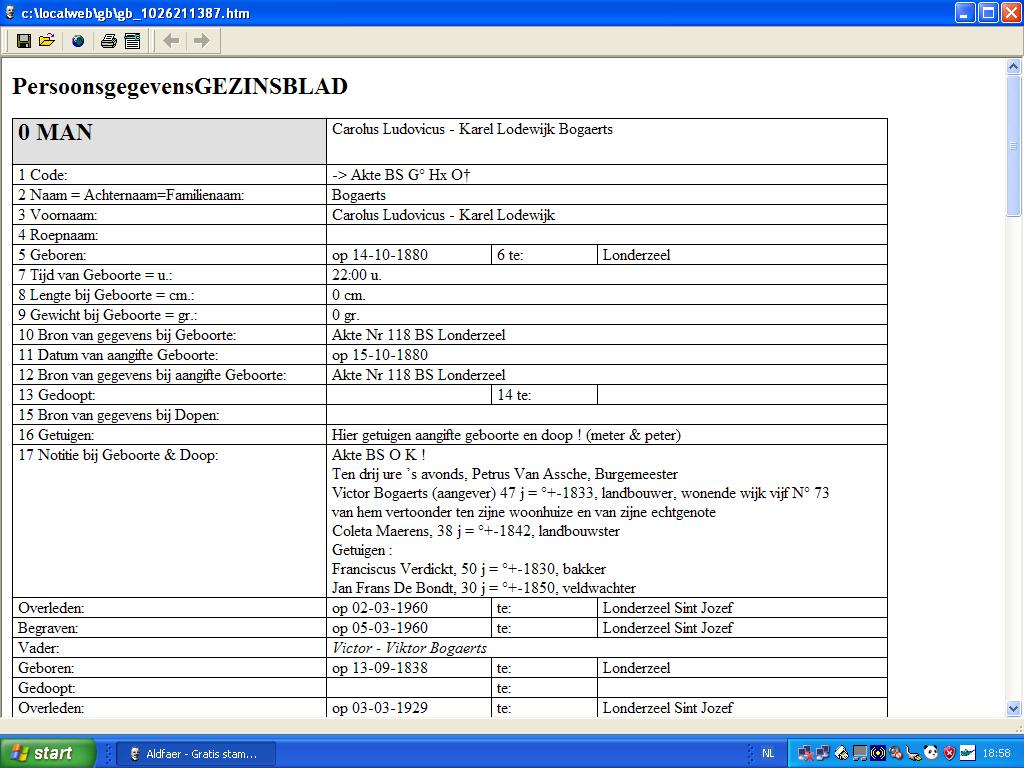Click the vertical scrollbar thumb
Image resolution: width=1024 pixels, height=768 pixels.
(1014, 145)
